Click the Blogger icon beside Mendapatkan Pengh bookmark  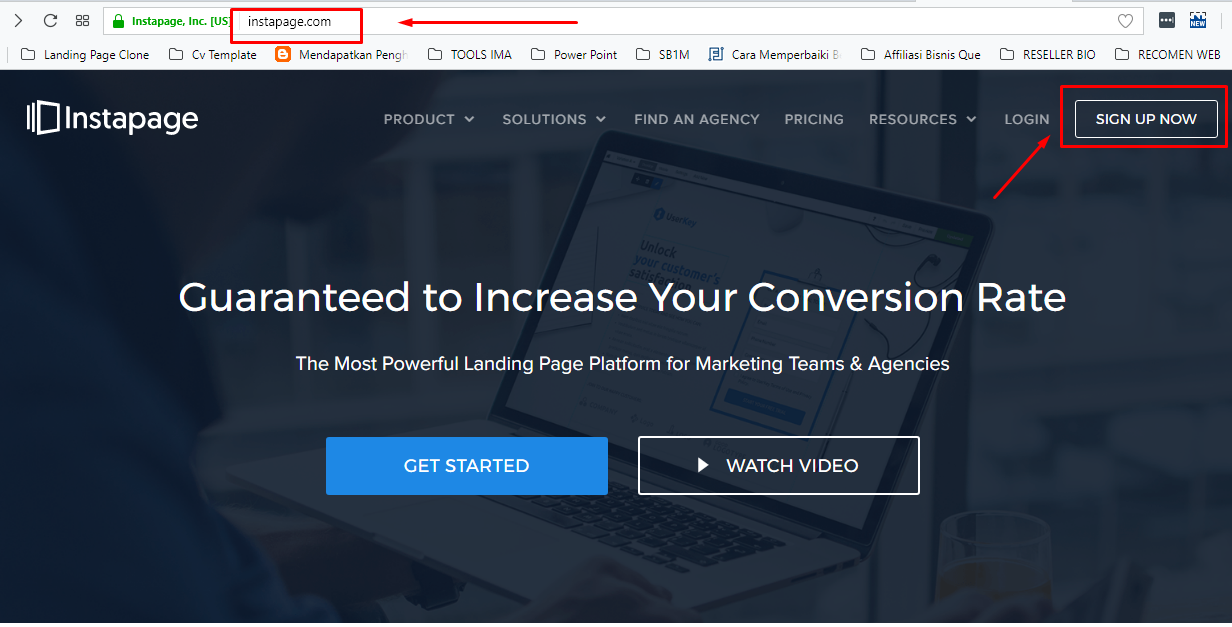(x=282, y=54)
